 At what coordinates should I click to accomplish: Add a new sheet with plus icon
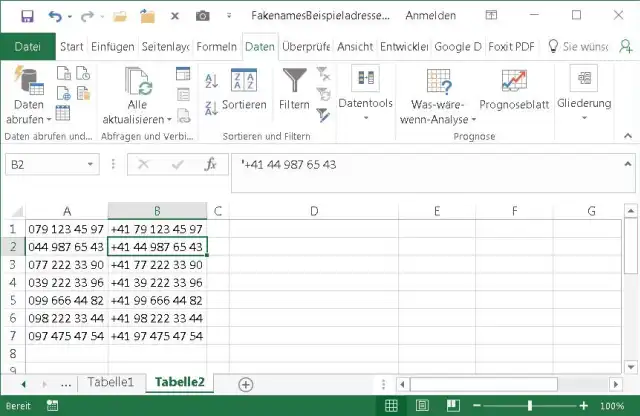coord(246,385)
